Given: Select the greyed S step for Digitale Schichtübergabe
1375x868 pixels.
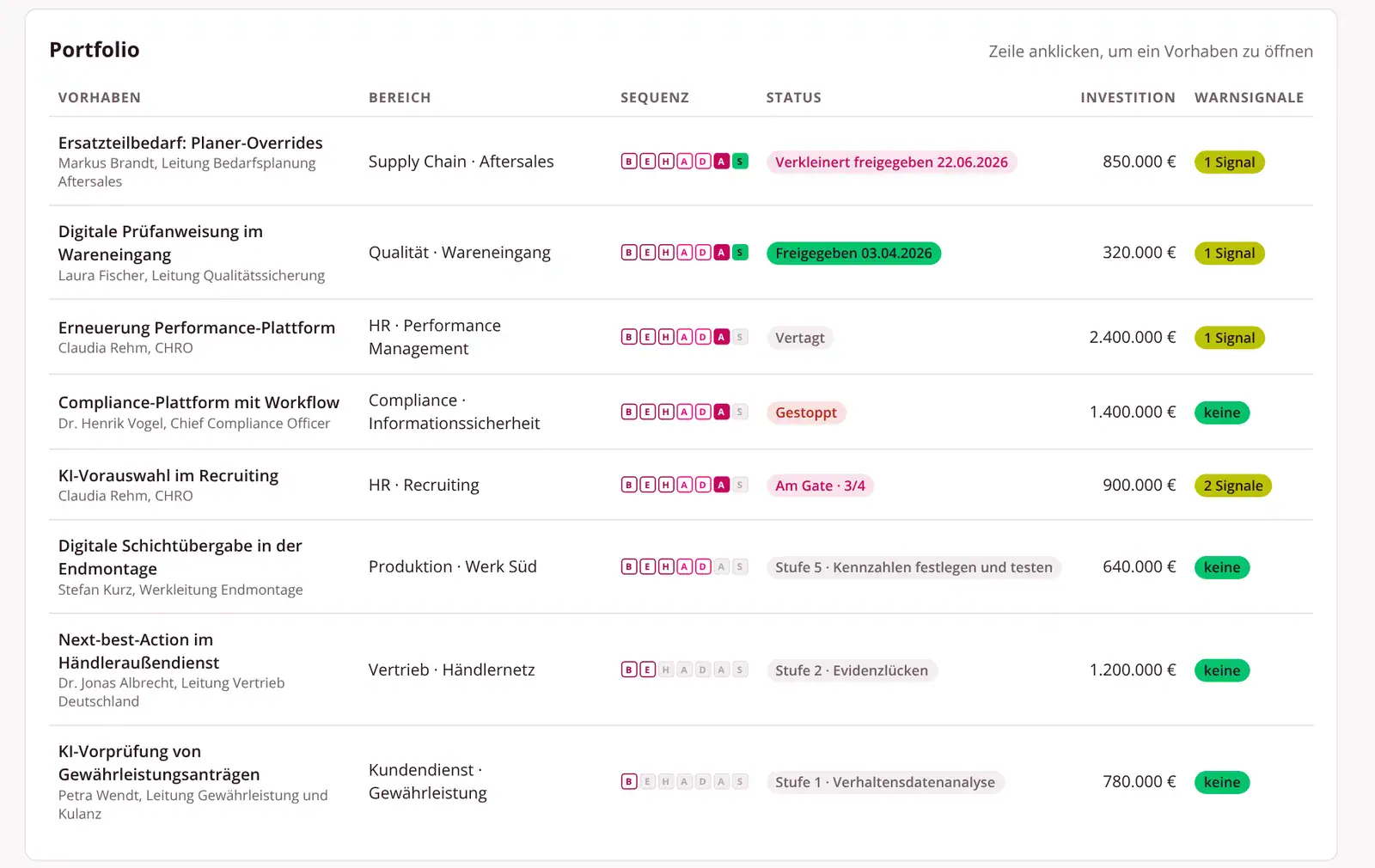Looking at the screenshot, I should tap(740, 566).
